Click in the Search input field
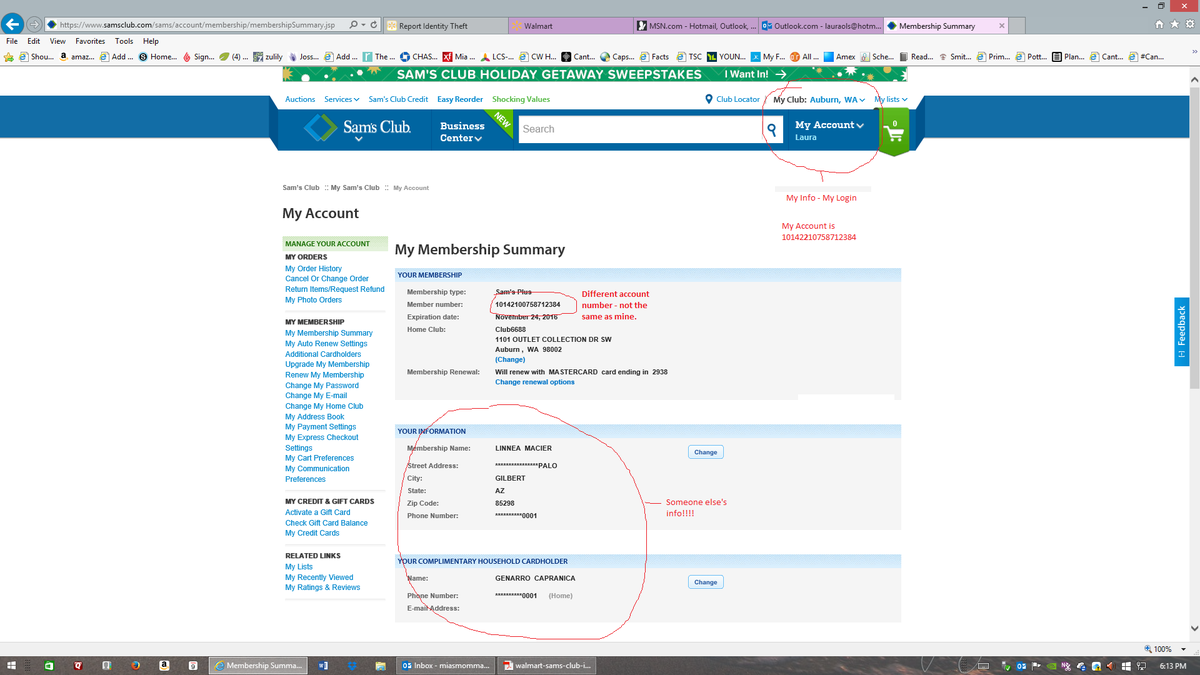 tap(640, 129)
